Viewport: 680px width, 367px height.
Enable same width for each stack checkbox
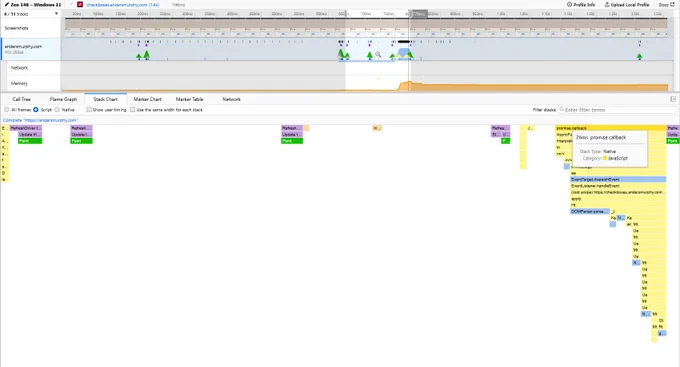pyautogui.click(x=133, y=110)
